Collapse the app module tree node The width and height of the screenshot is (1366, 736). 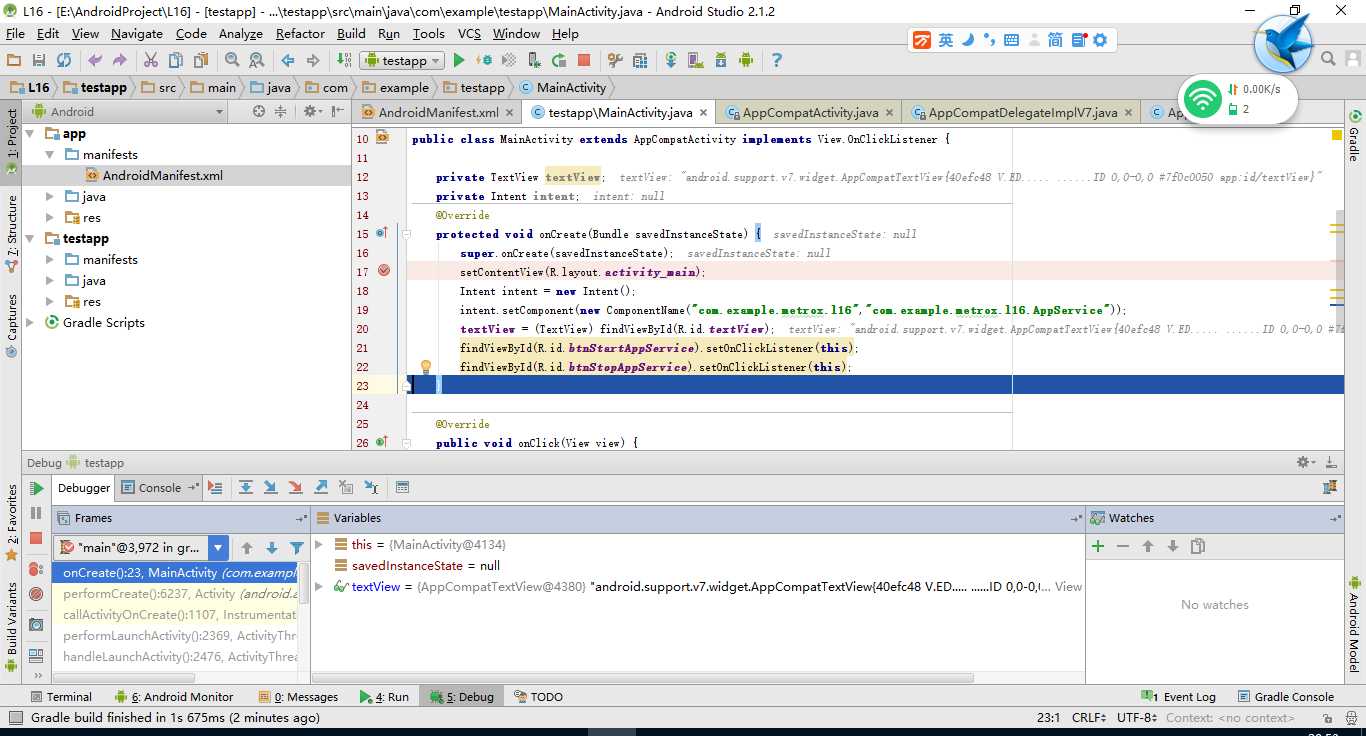coord(30,134)
